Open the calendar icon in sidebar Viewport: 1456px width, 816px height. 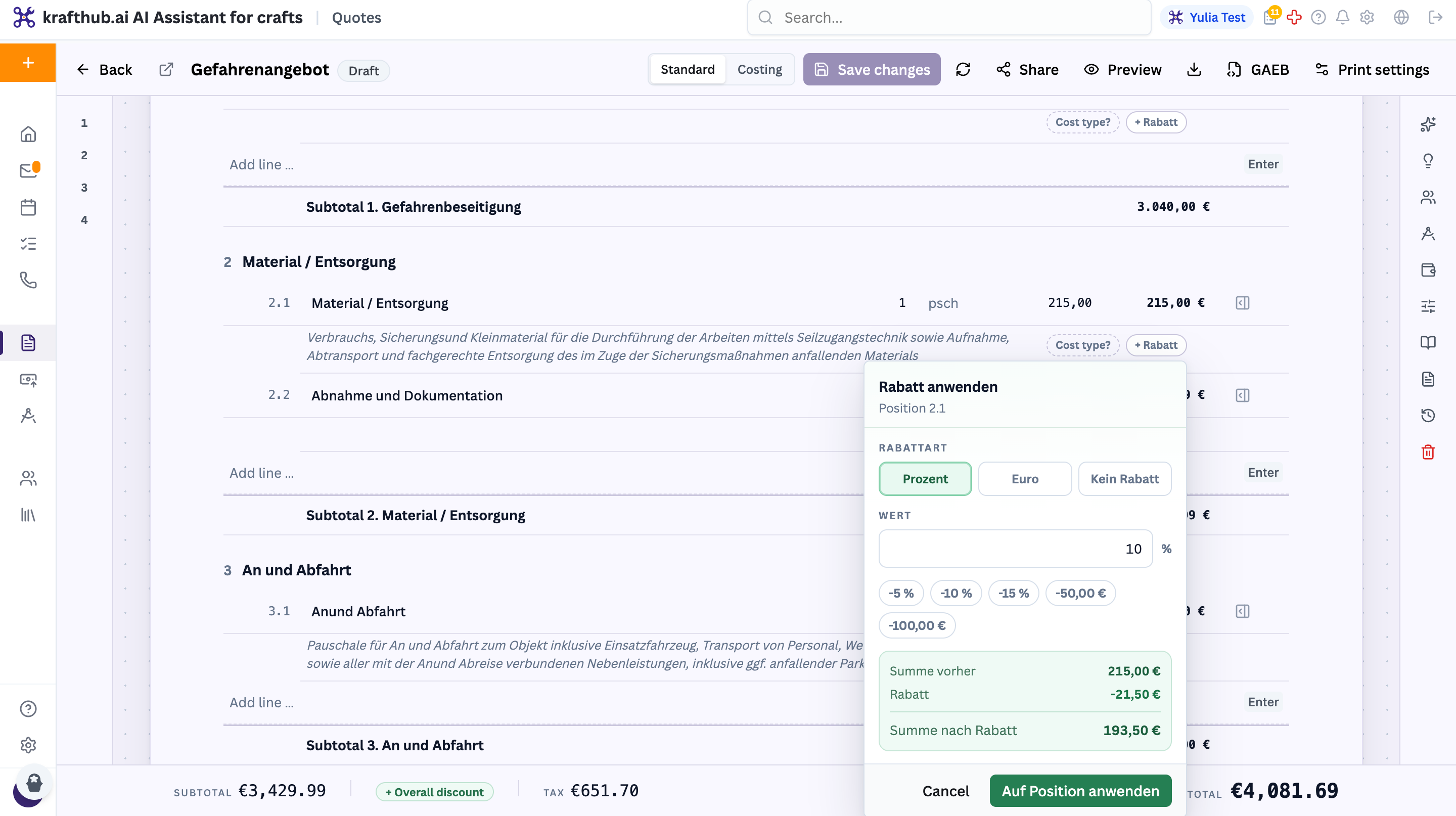pyautogui.click(x=28, y=207)
